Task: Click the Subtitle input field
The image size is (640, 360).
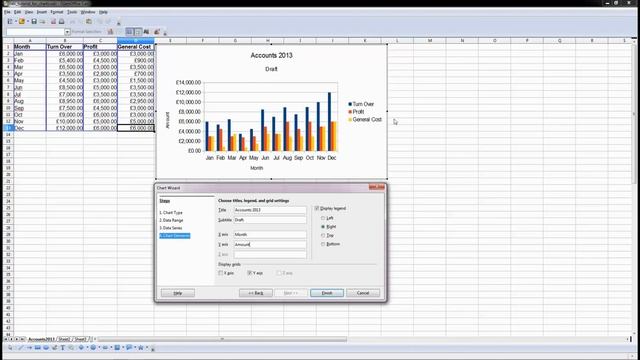Action: pos(270,220)
